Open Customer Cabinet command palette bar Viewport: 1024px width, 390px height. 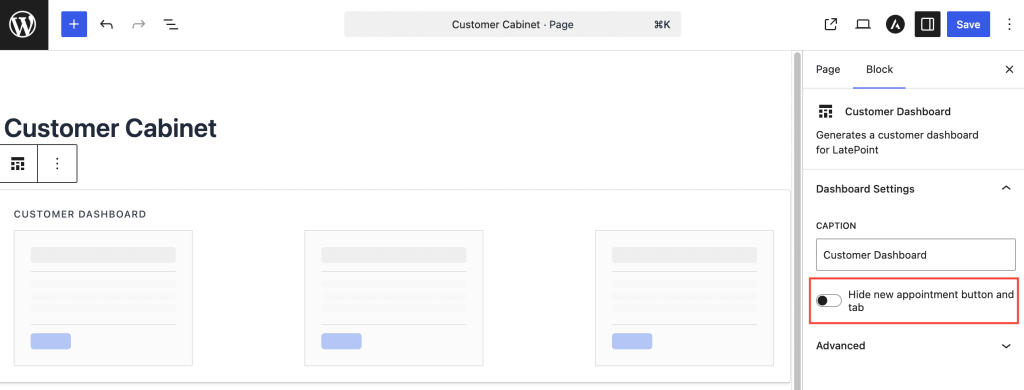[x=513, y=24]
